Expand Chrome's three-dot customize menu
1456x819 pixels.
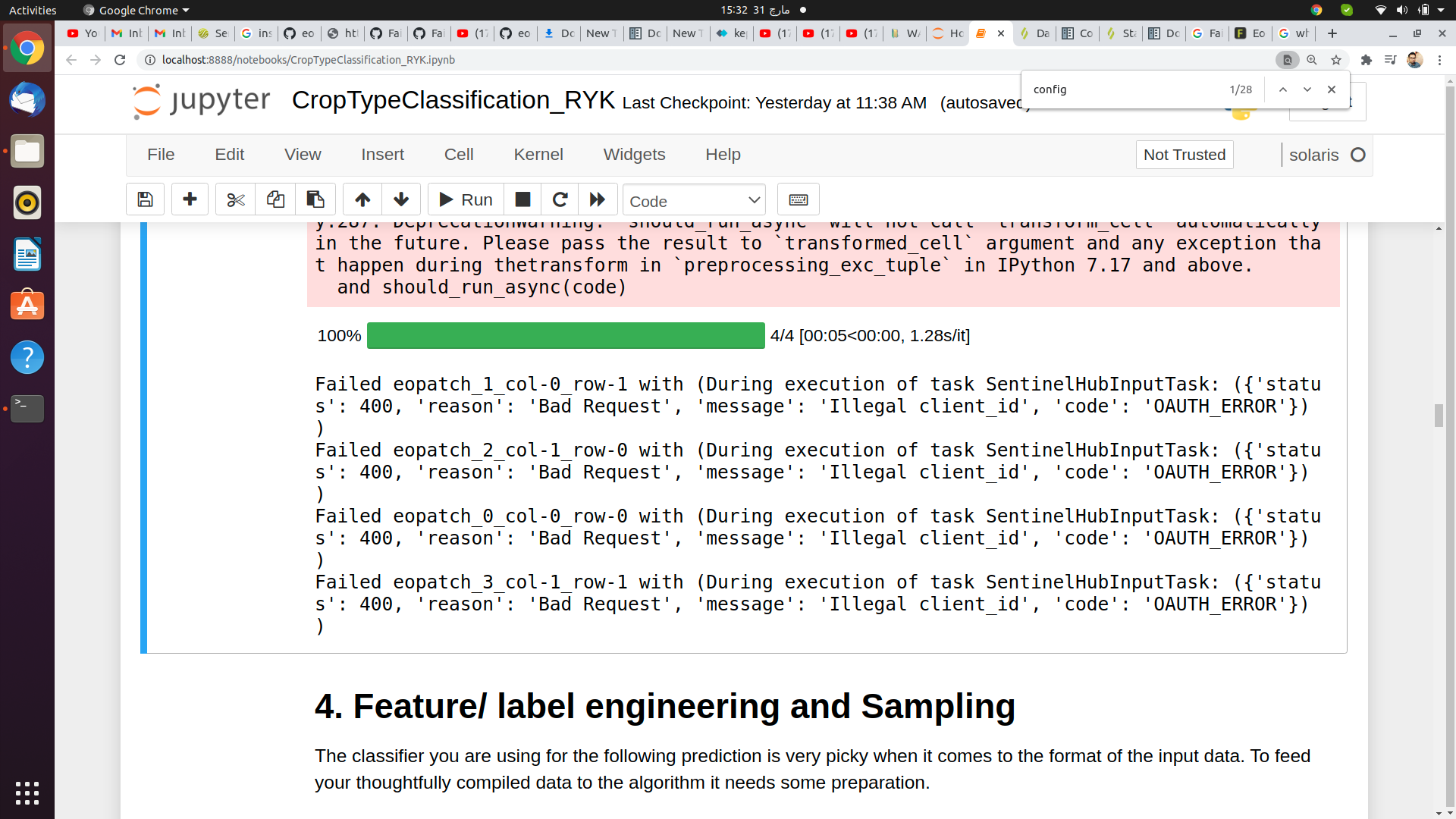point(1441,60)
